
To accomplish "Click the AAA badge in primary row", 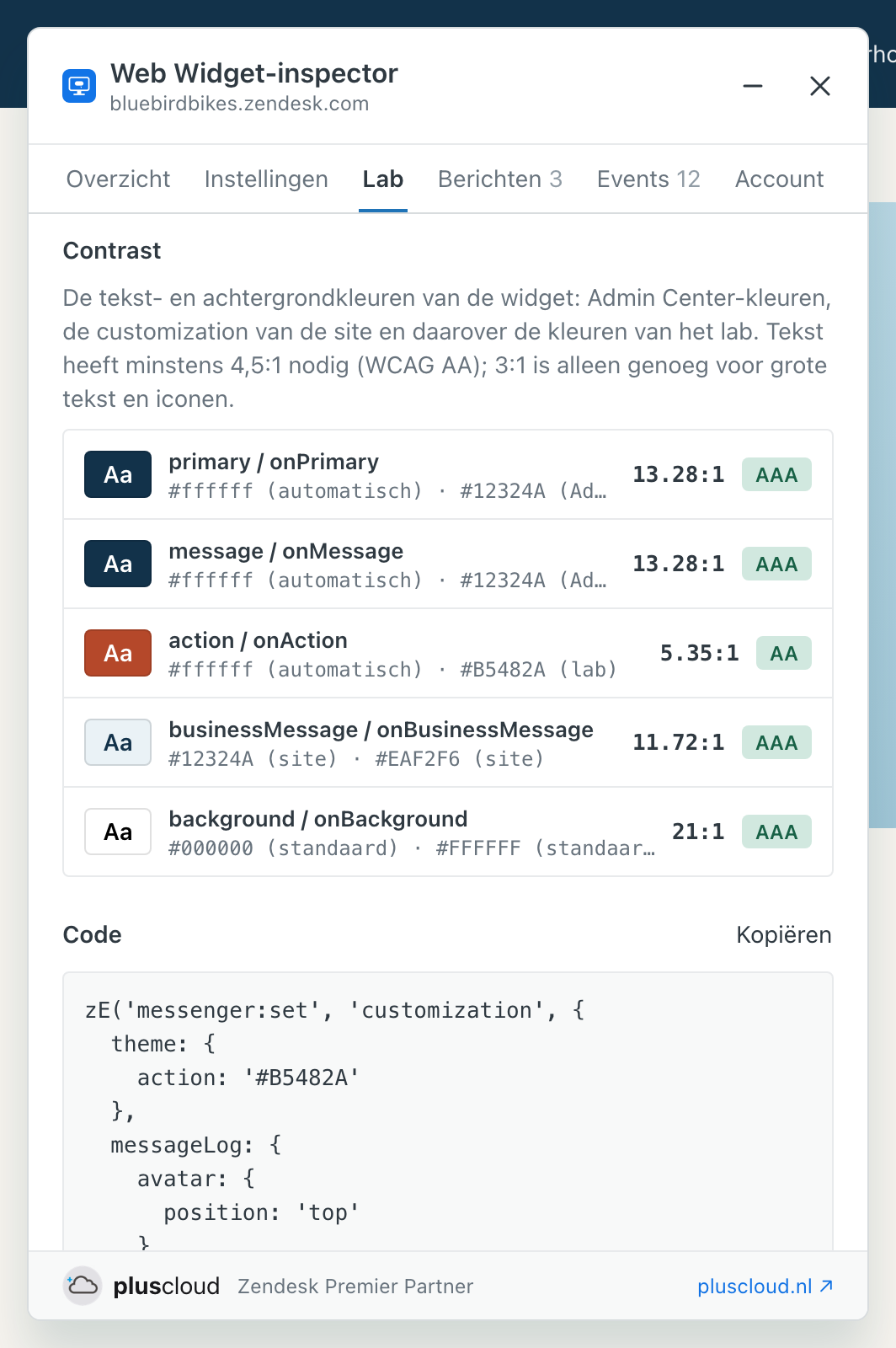I will pyautogui.click(x=776, y=474).
